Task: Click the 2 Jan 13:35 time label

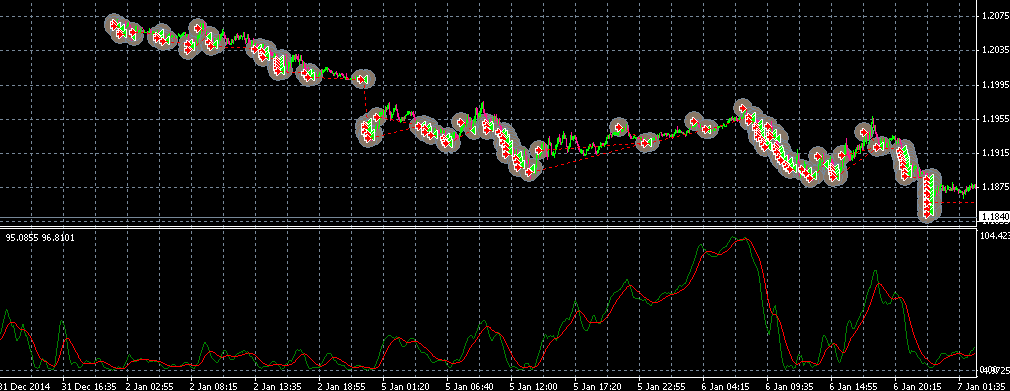Action: (278, 385)
